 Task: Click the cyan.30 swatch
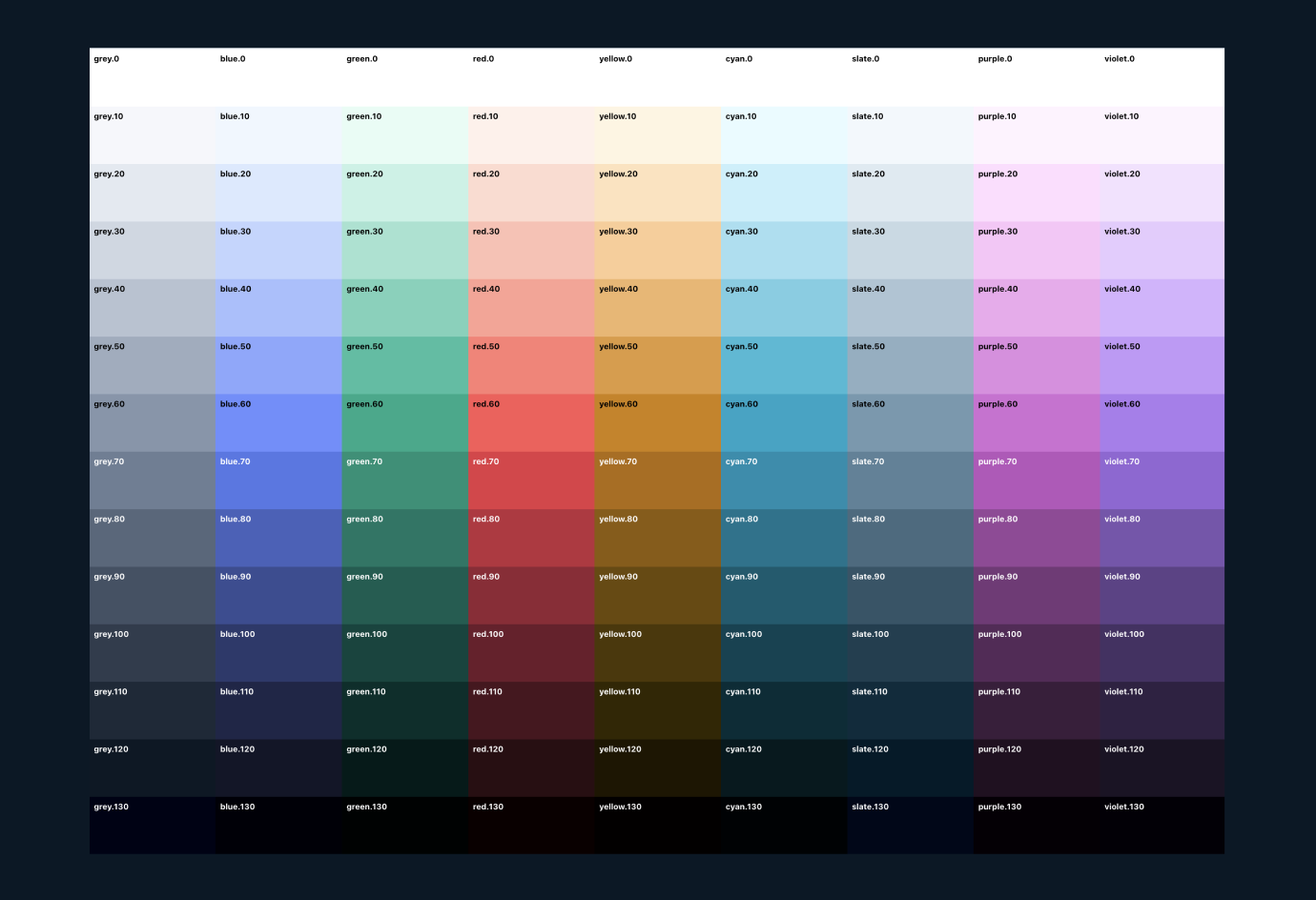tap(784, 250)
